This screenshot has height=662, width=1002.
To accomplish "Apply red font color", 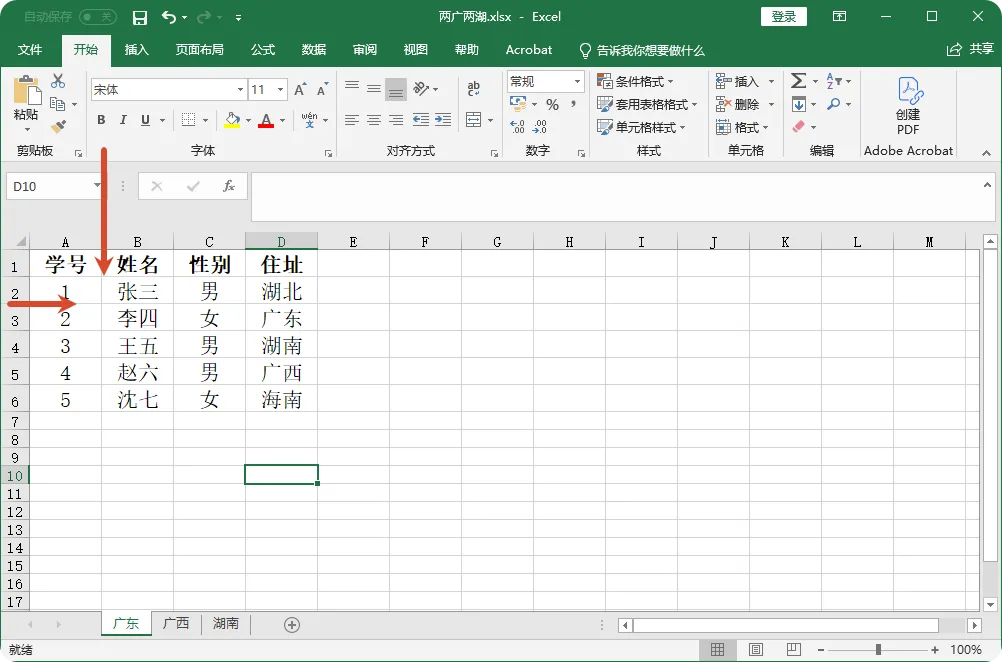I will pyautogui.click(x=266, y=120).
